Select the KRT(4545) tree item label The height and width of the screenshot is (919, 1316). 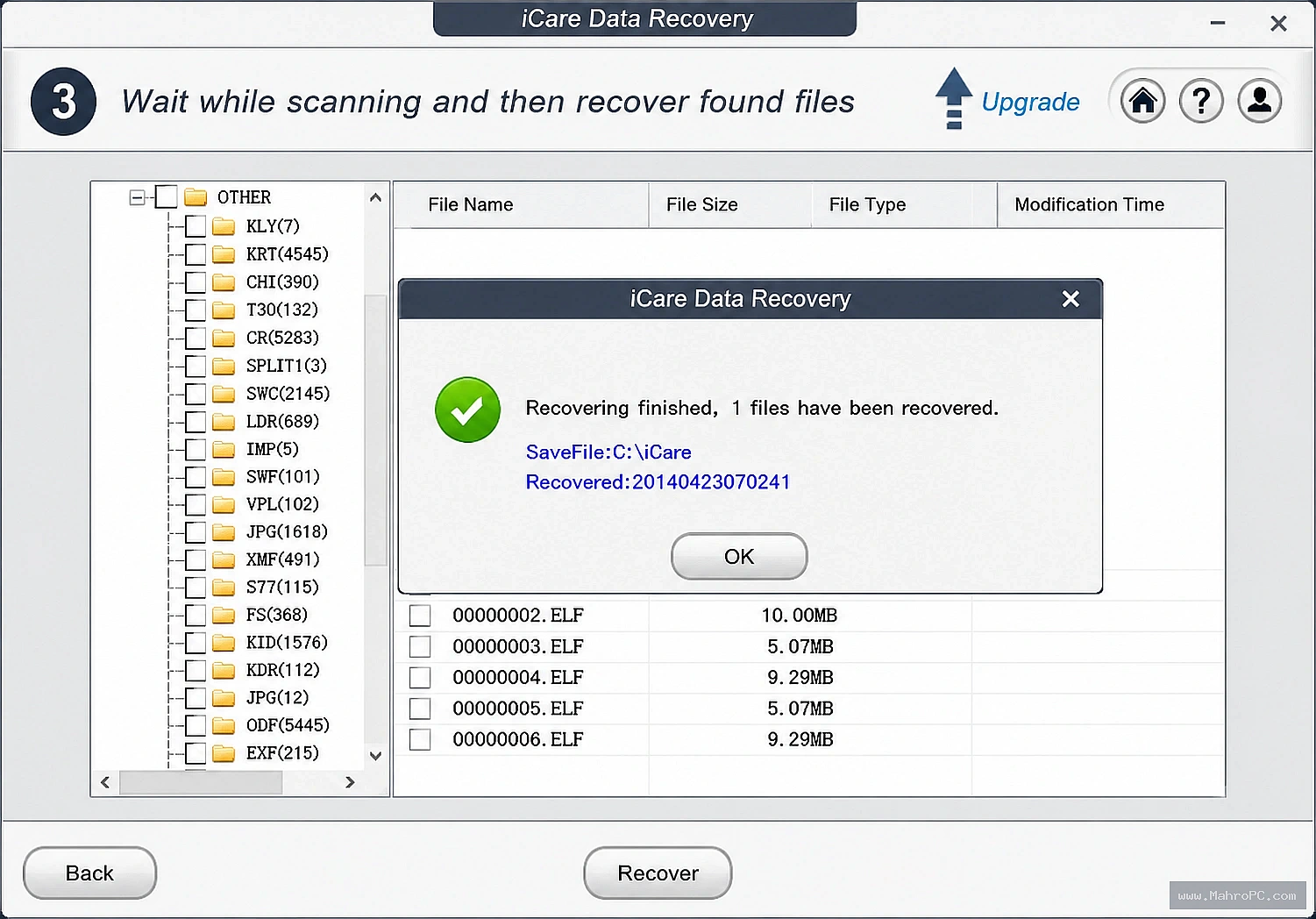click(x=288, y=254)
